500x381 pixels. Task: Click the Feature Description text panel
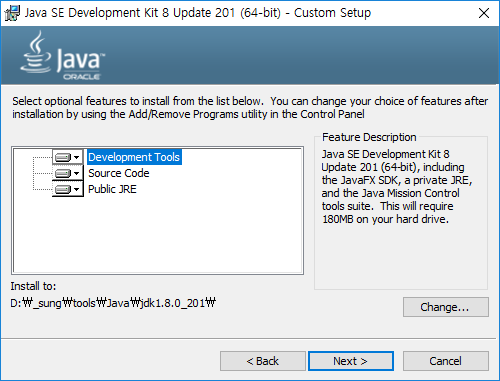click(397, 187)
